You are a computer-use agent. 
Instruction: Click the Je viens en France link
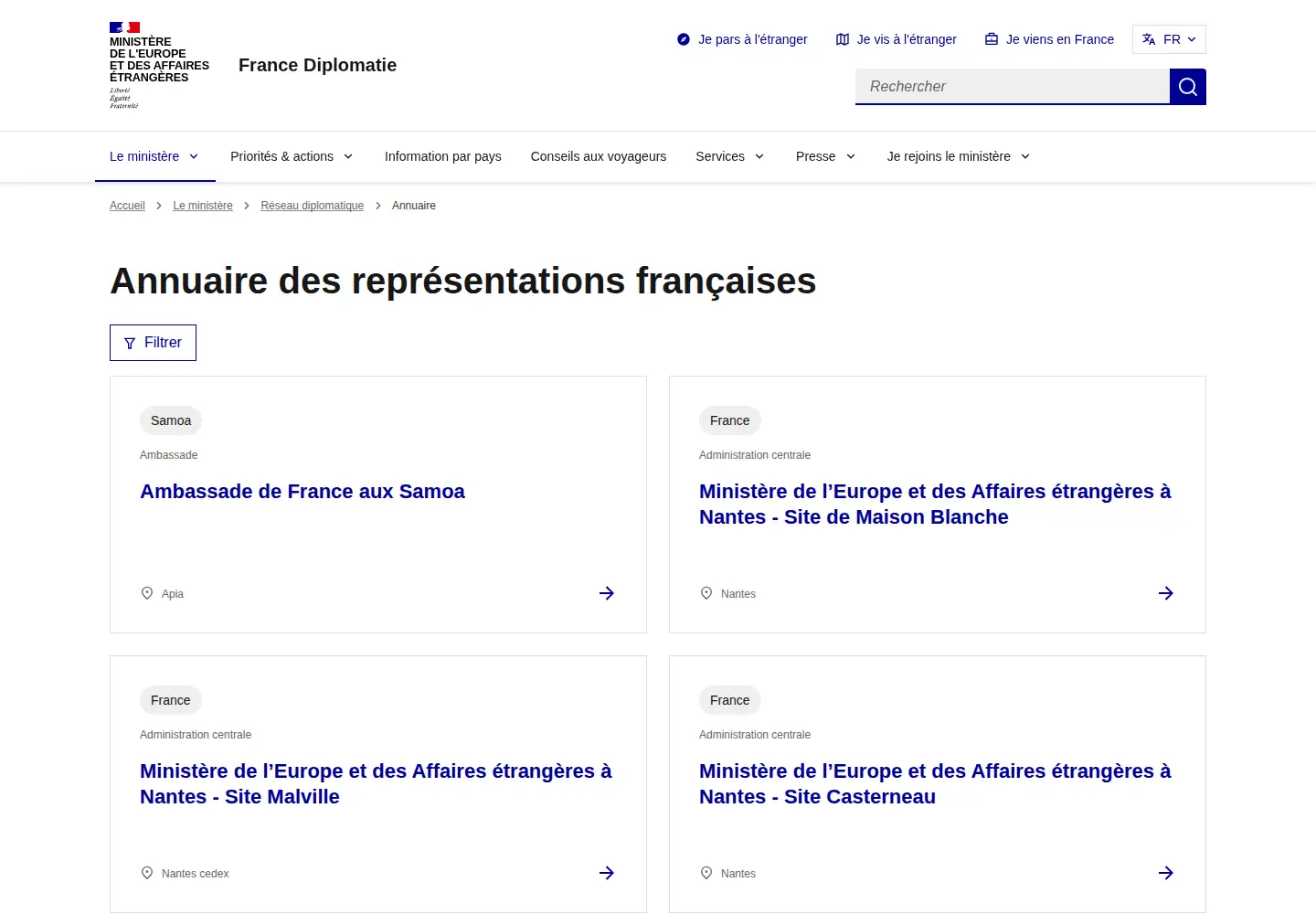(1049, 39)
